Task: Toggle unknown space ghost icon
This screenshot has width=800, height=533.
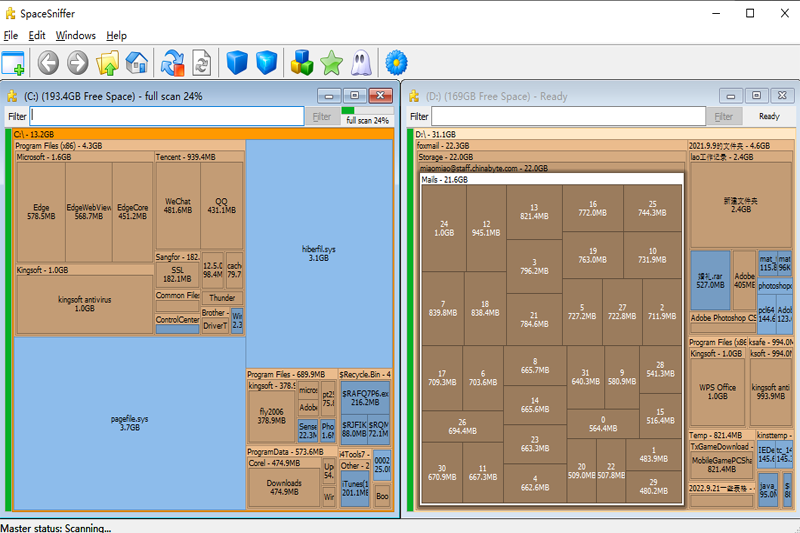Action: pyautogui.click(x=360, y=63)
